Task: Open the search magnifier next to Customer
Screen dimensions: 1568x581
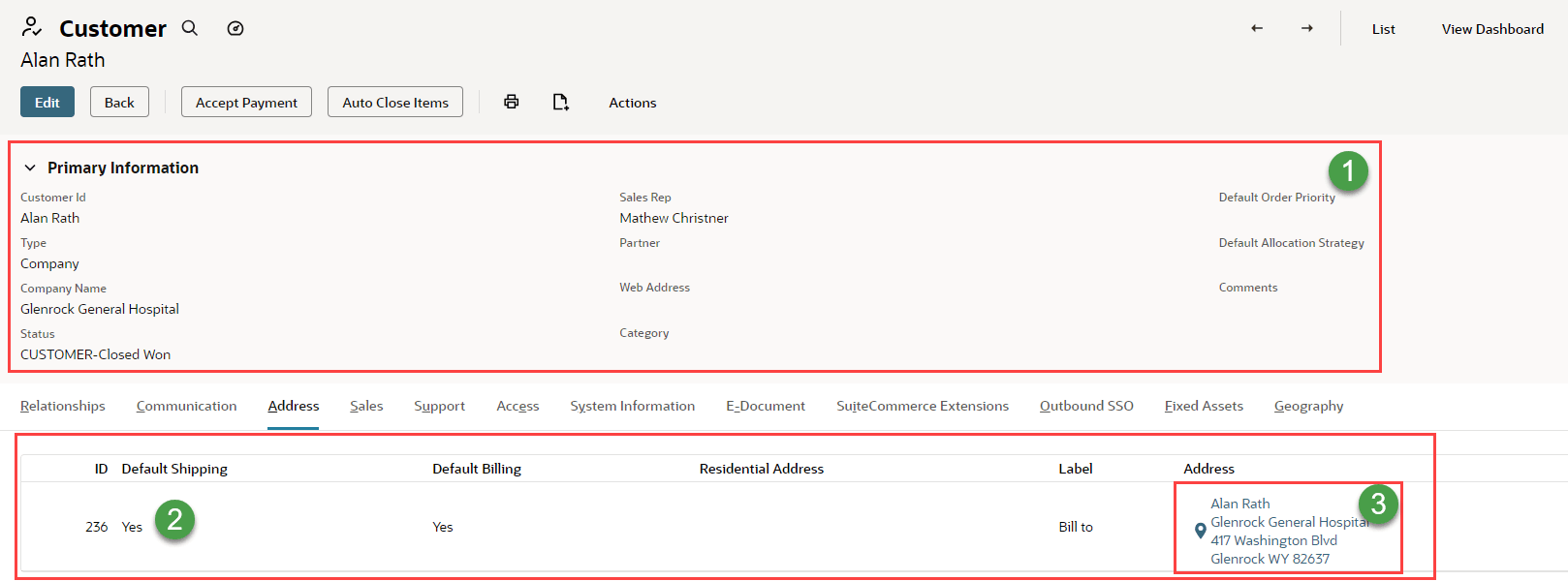Action: tap(190, 28)
